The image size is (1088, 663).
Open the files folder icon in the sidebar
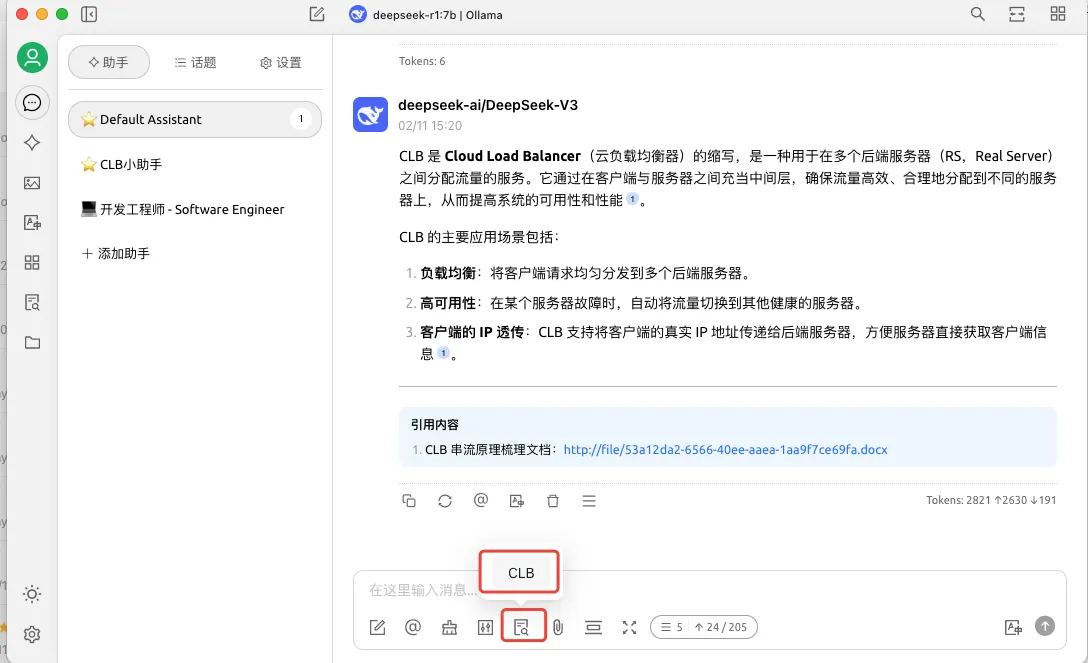coord(32,343)
